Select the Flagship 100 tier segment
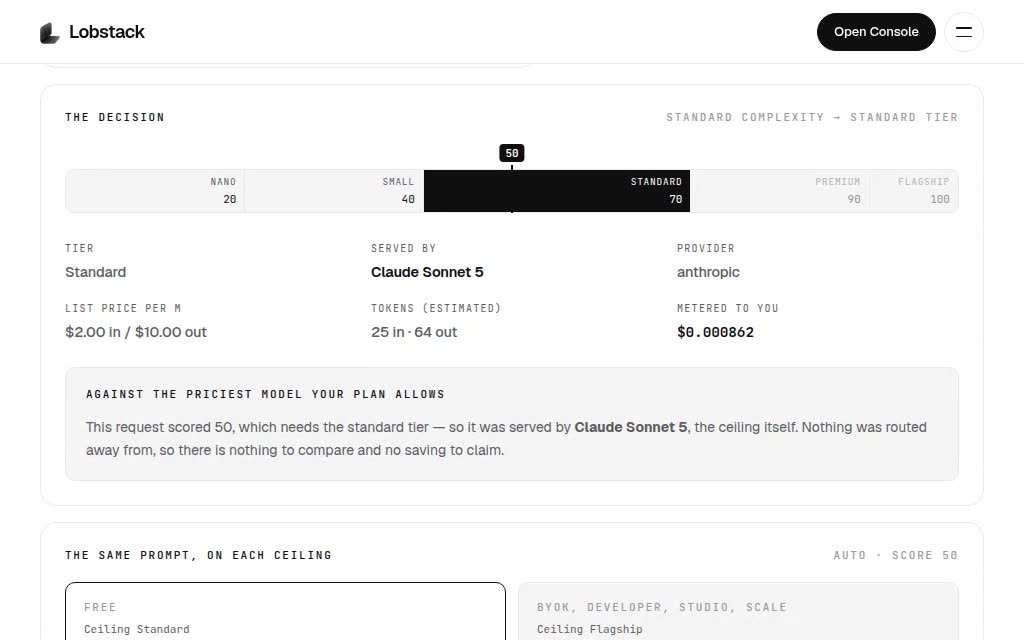1024x640 pixels. tap(914, 191)
